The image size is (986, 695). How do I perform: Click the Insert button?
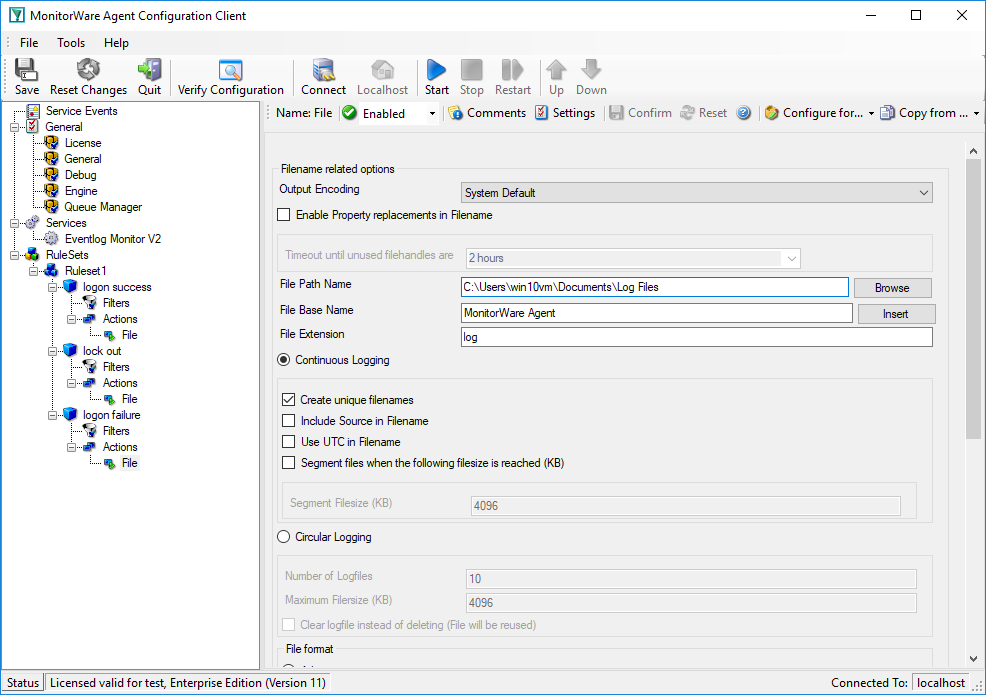[896, 314]
